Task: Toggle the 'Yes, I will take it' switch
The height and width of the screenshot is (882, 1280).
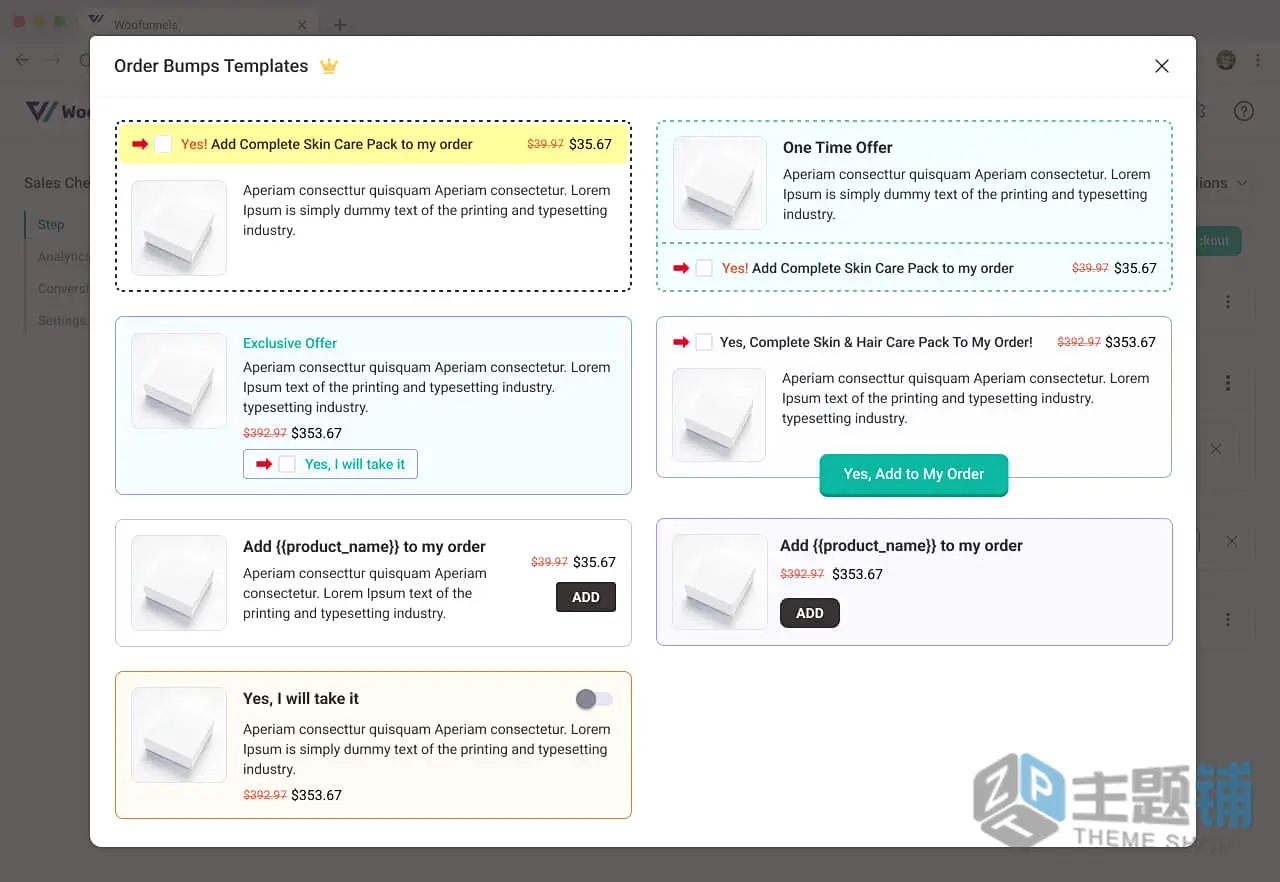Action: [594, 699]
